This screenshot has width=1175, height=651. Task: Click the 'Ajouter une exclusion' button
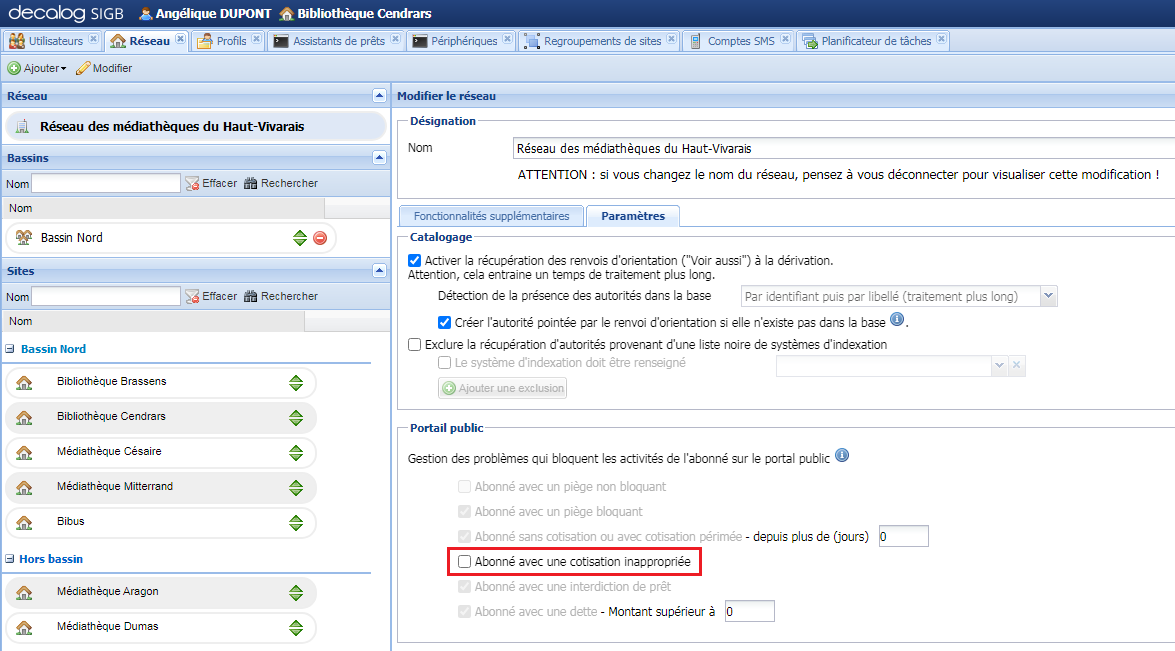[501, 388]
